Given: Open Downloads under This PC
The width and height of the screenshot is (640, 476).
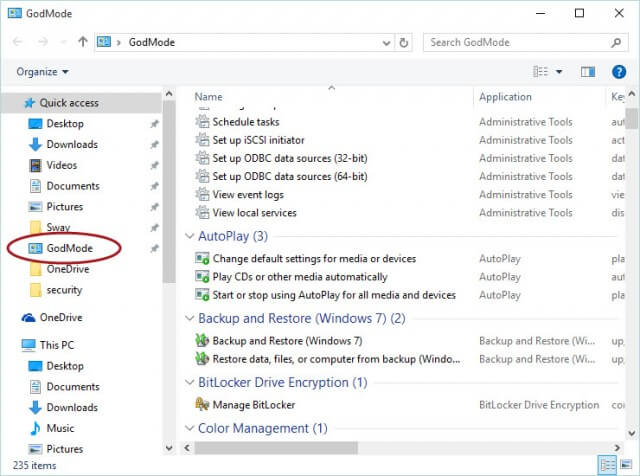Looking at the screenshot, I should tap(72, 407).
